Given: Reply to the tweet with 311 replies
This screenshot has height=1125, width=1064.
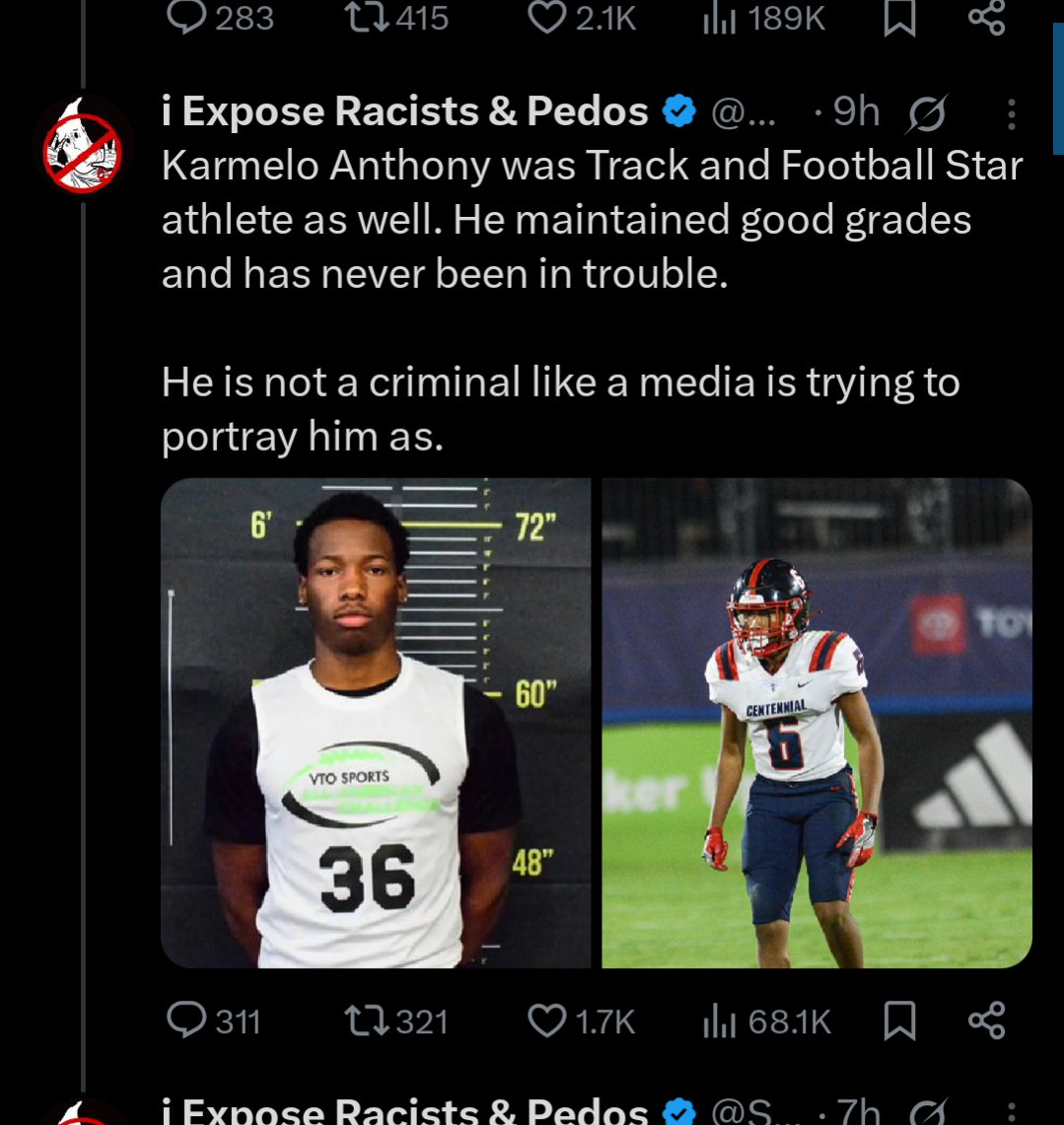Looking at the screenshot, I should tap(186, 1020).
